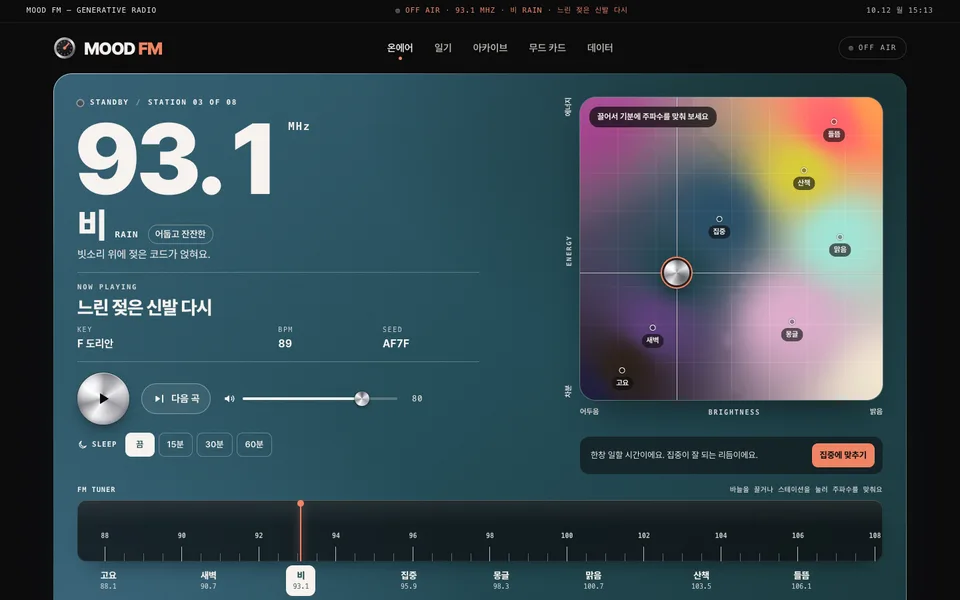Select the 새벽 point on mood map
Image resolution: width=960 pixels, height=600 pixels.
tap(653, 336)
